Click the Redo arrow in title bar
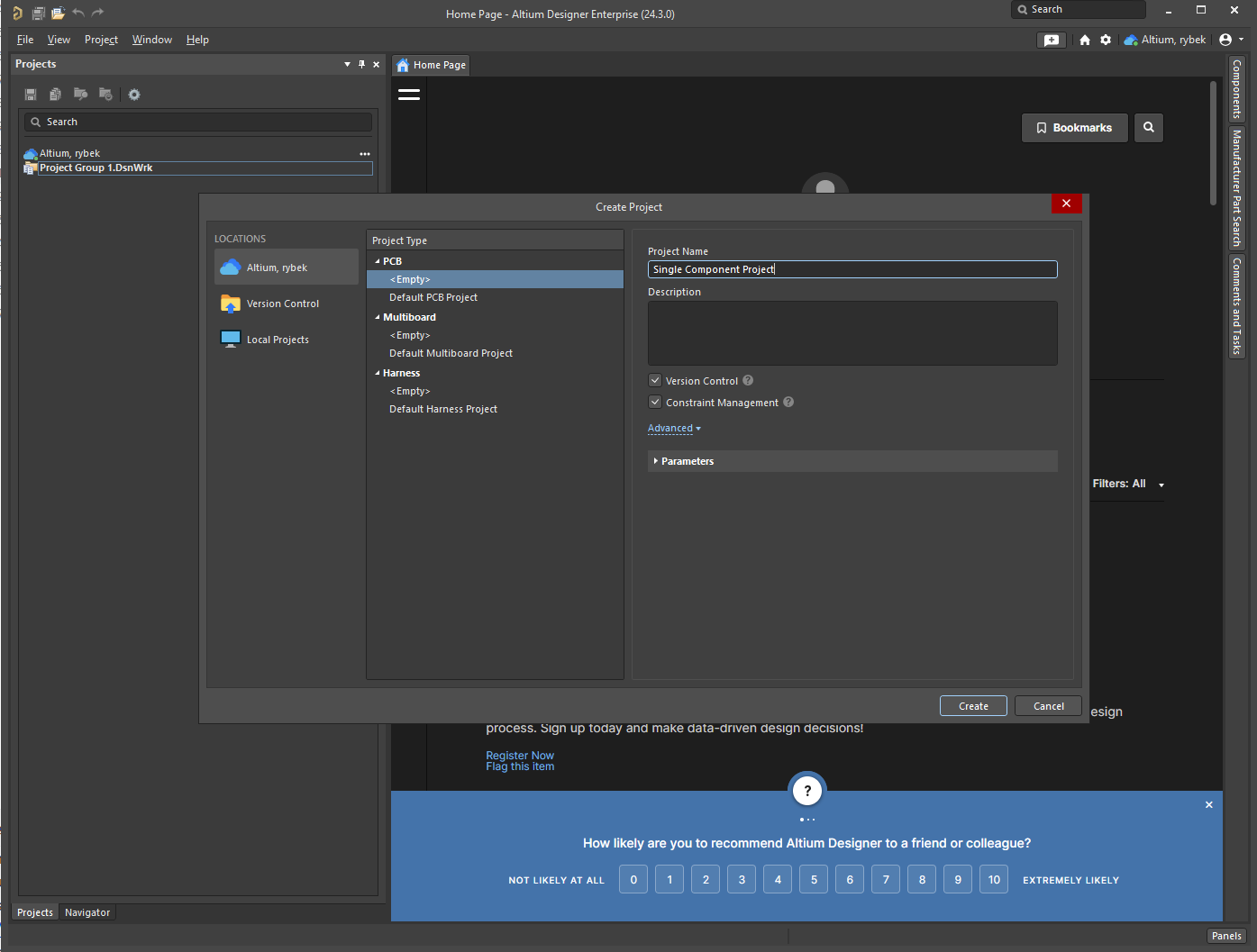The image size is (1257, 952). [98, 13]
